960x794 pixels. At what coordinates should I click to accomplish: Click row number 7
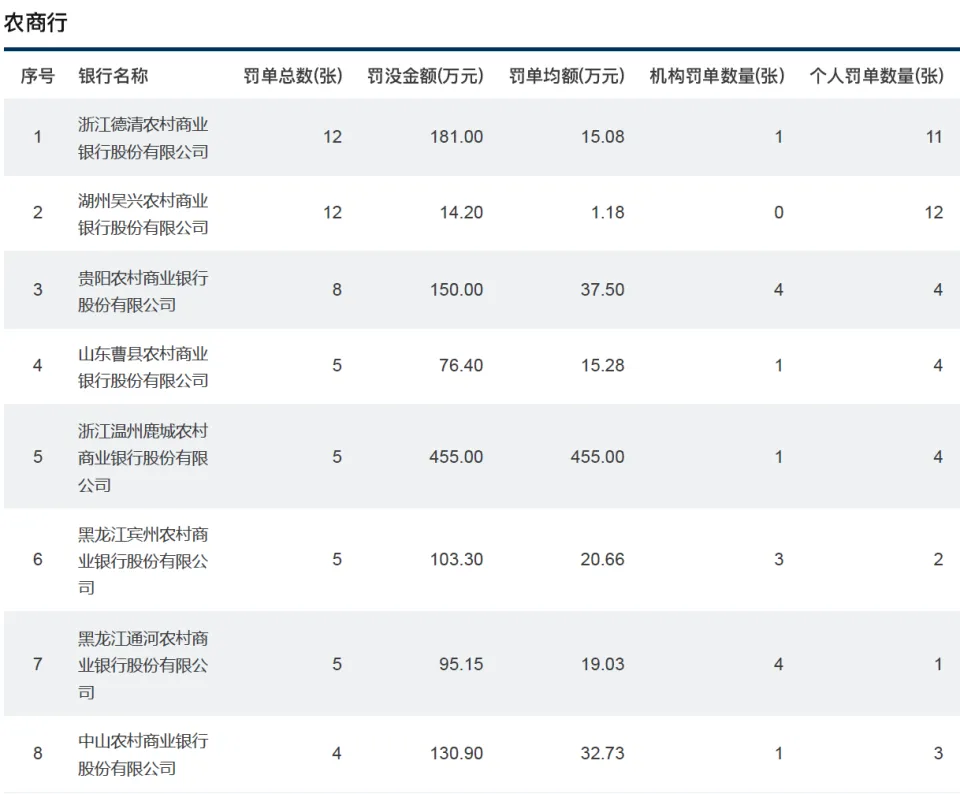coord(38,664)
